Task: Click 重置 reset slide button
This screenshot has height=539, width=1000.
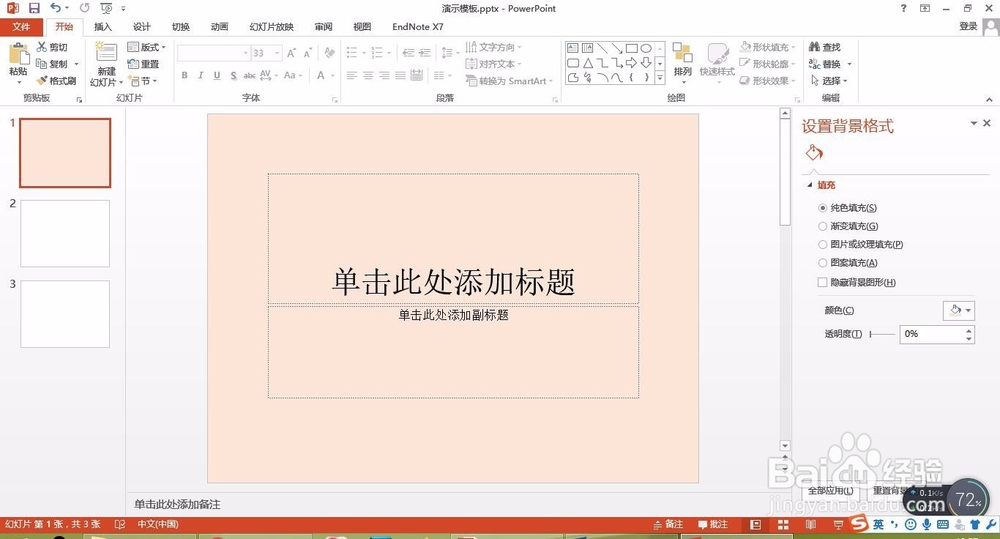Action: 143,64
